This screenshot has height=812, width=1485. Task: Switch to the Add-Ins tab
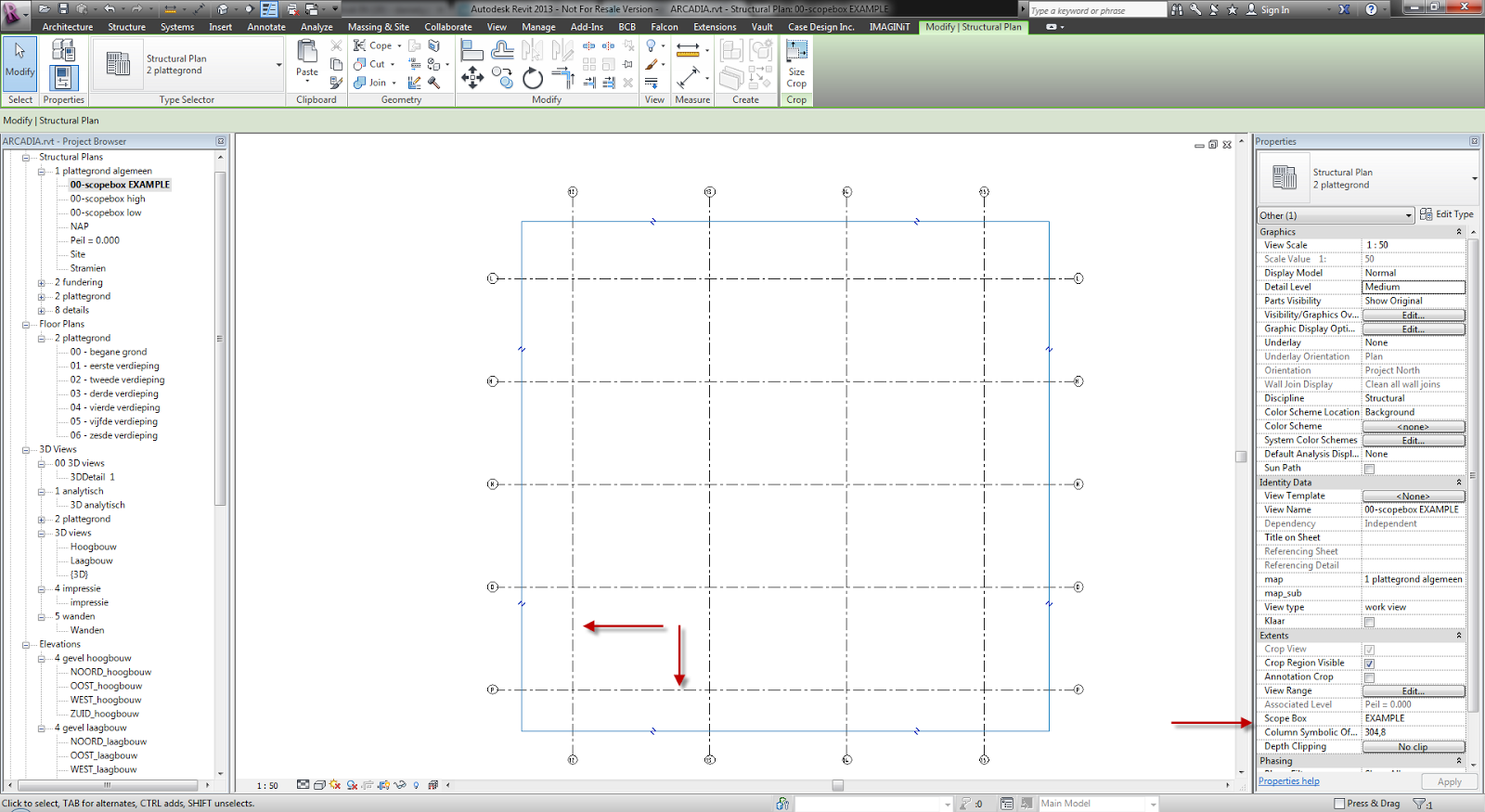tap(587, 27)
